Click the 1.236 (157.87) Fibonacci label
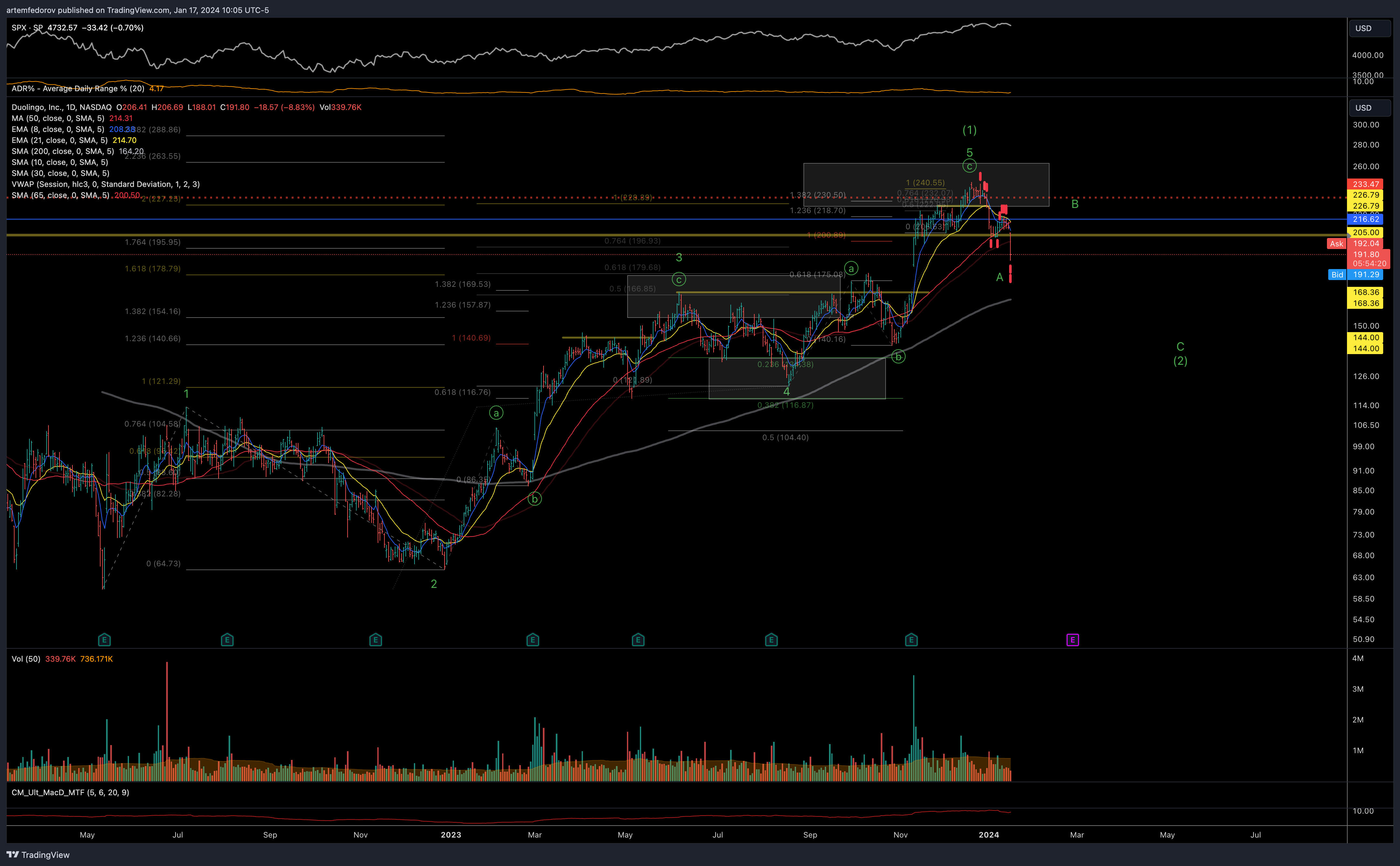 click(463, 305)
